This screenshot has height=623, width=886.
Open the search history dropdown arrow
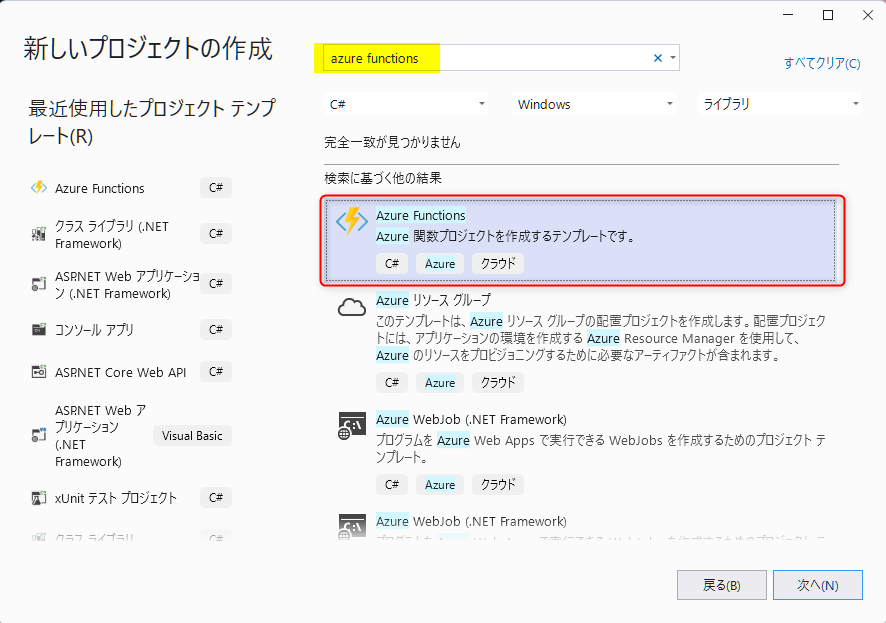[672, 58]
